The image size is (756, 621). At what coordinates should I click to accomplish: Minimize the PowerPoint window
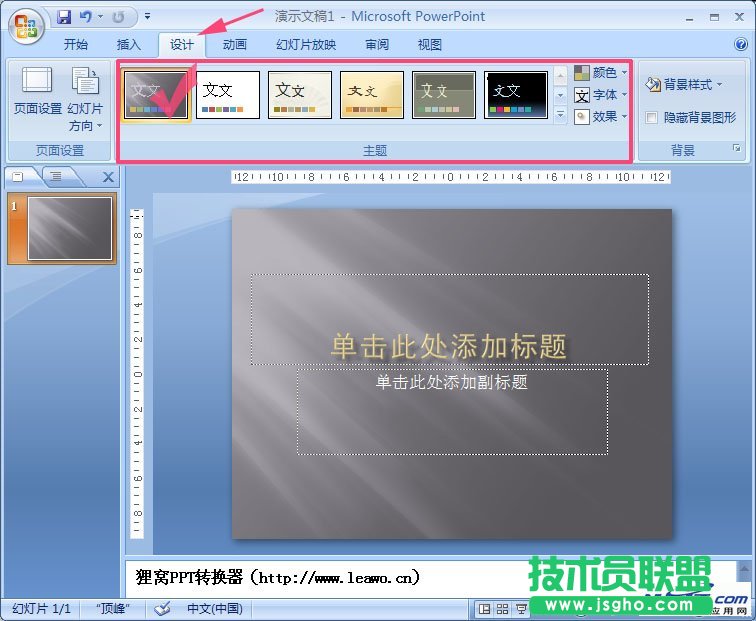690,18
